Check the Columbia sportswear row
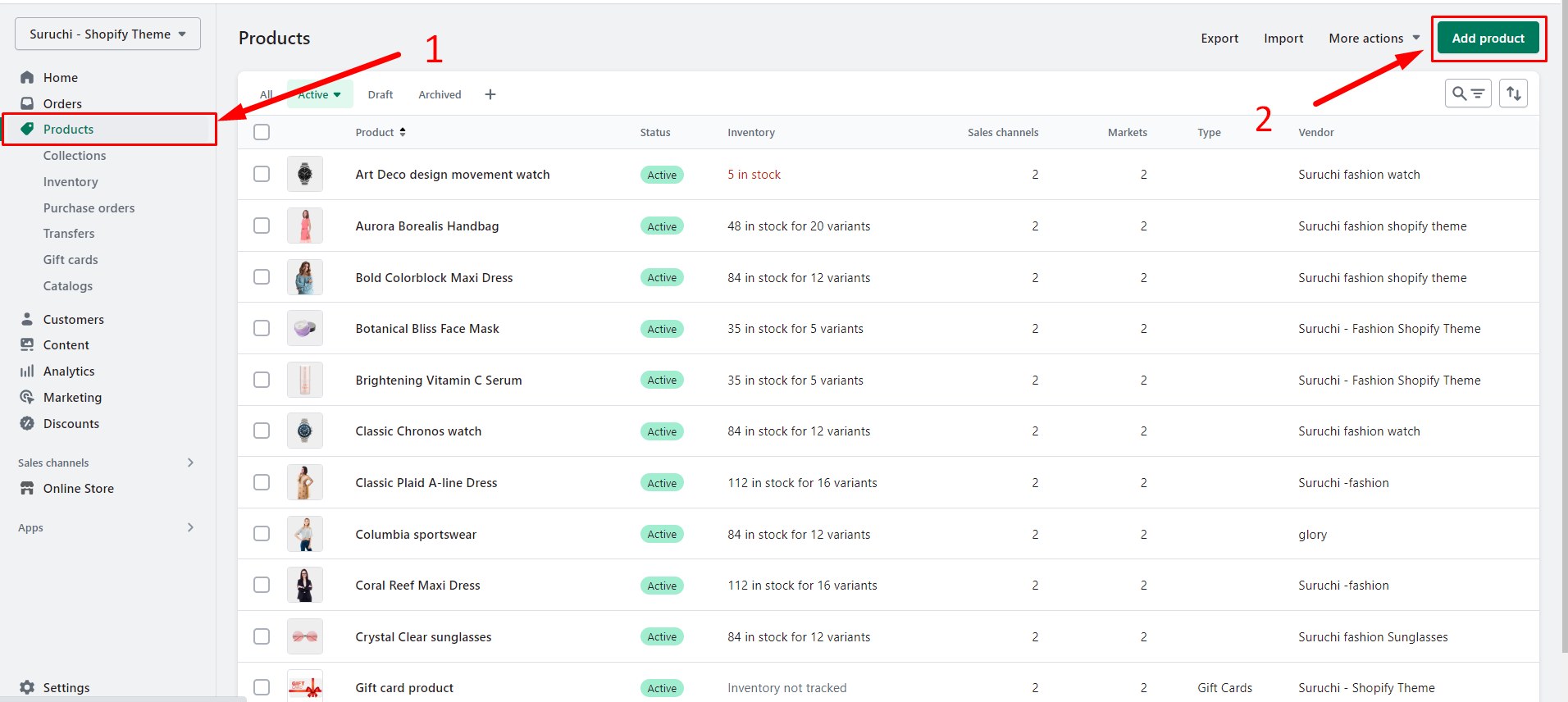The width and height of the screenshot is (1568, 702). pos(262,534)
